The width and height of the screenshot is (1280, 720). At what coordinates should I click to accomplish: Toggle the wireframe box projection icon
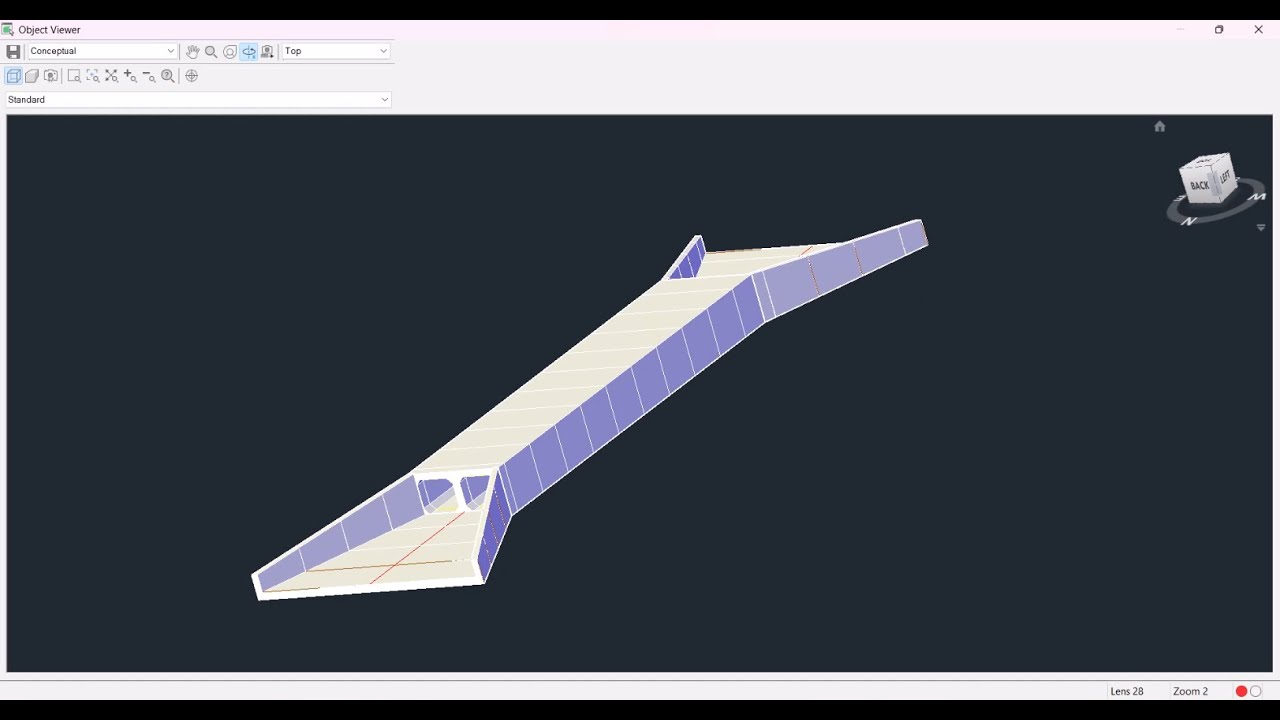[x=13, y=76]
